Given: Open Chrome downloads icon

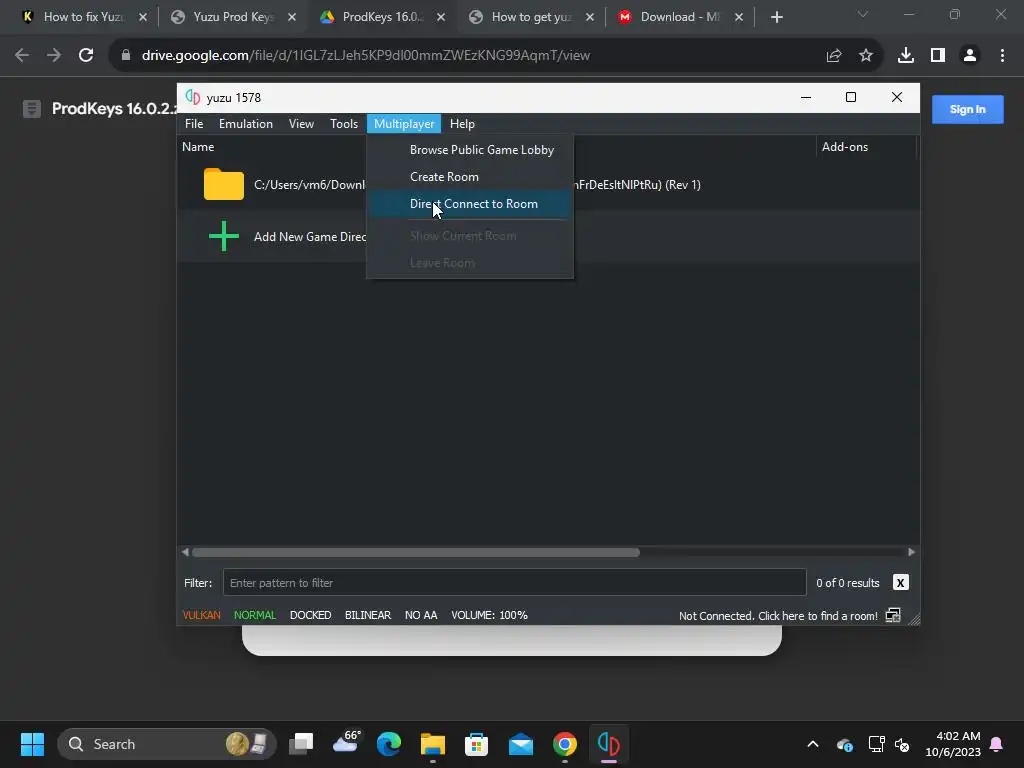Looking at the screenshot, I should 906,56.
